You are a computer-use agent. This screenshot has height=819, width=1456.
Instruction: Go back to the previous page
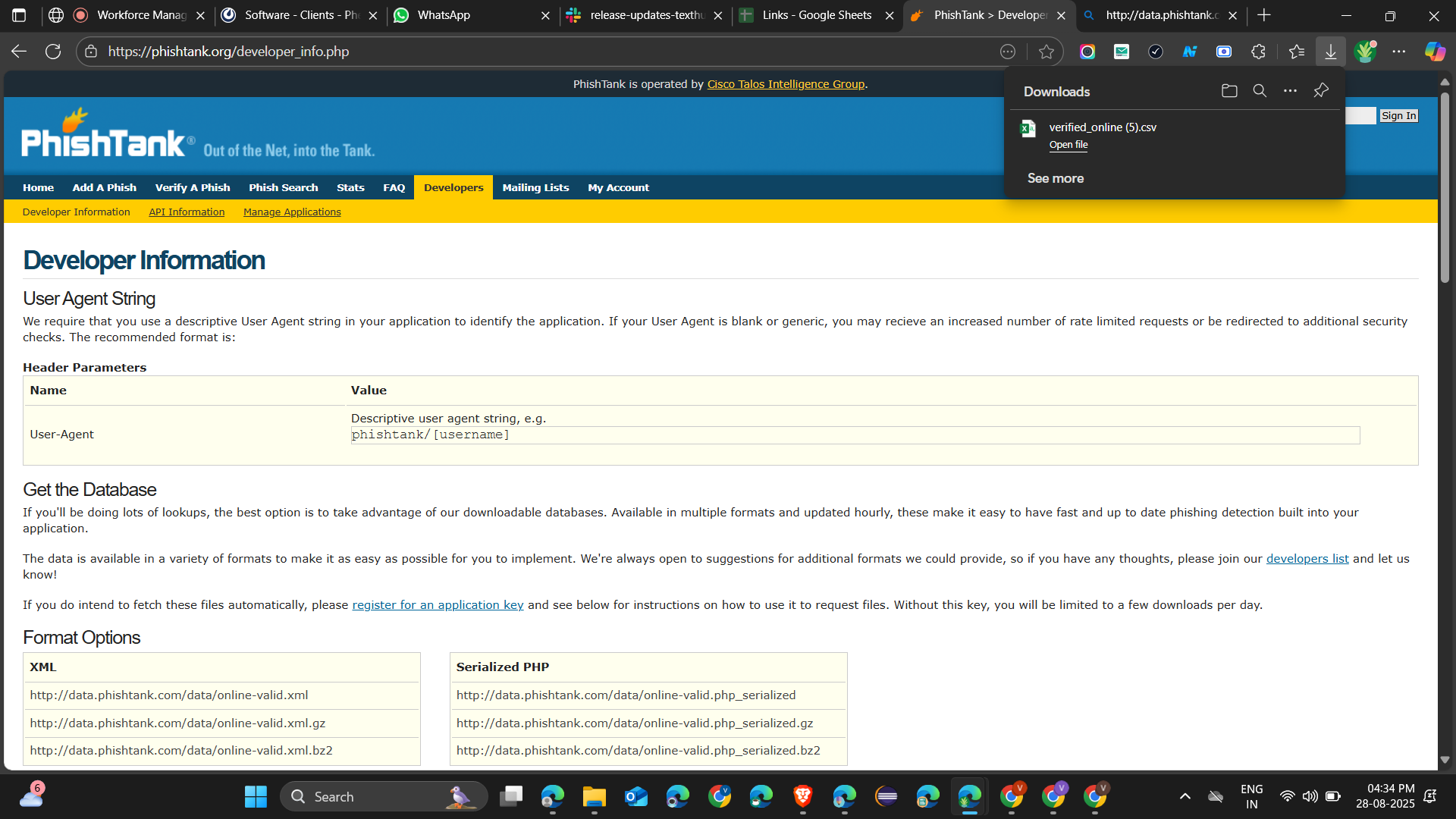tap(19, 52)
